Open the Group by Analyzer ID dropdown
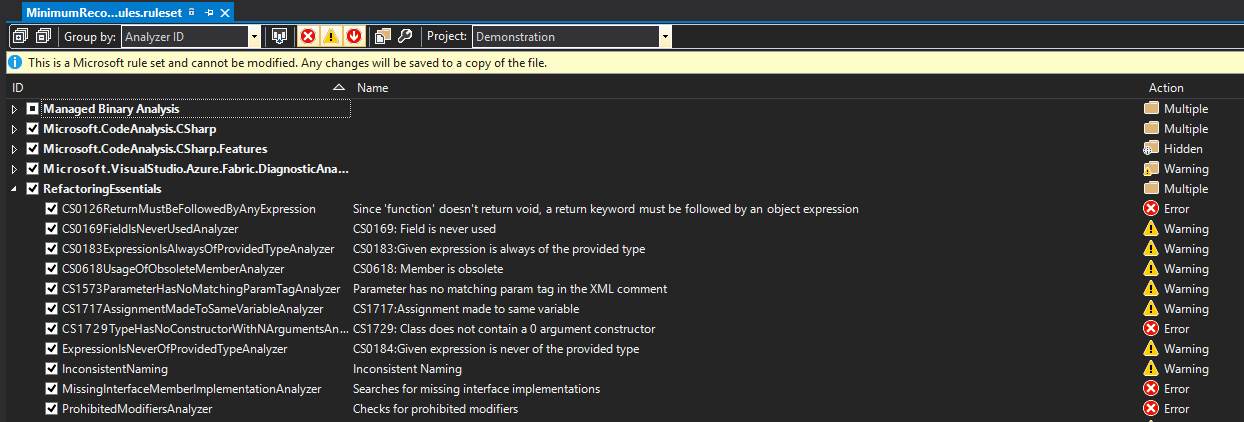1244x422 pixels. click(x=254, y=37)
